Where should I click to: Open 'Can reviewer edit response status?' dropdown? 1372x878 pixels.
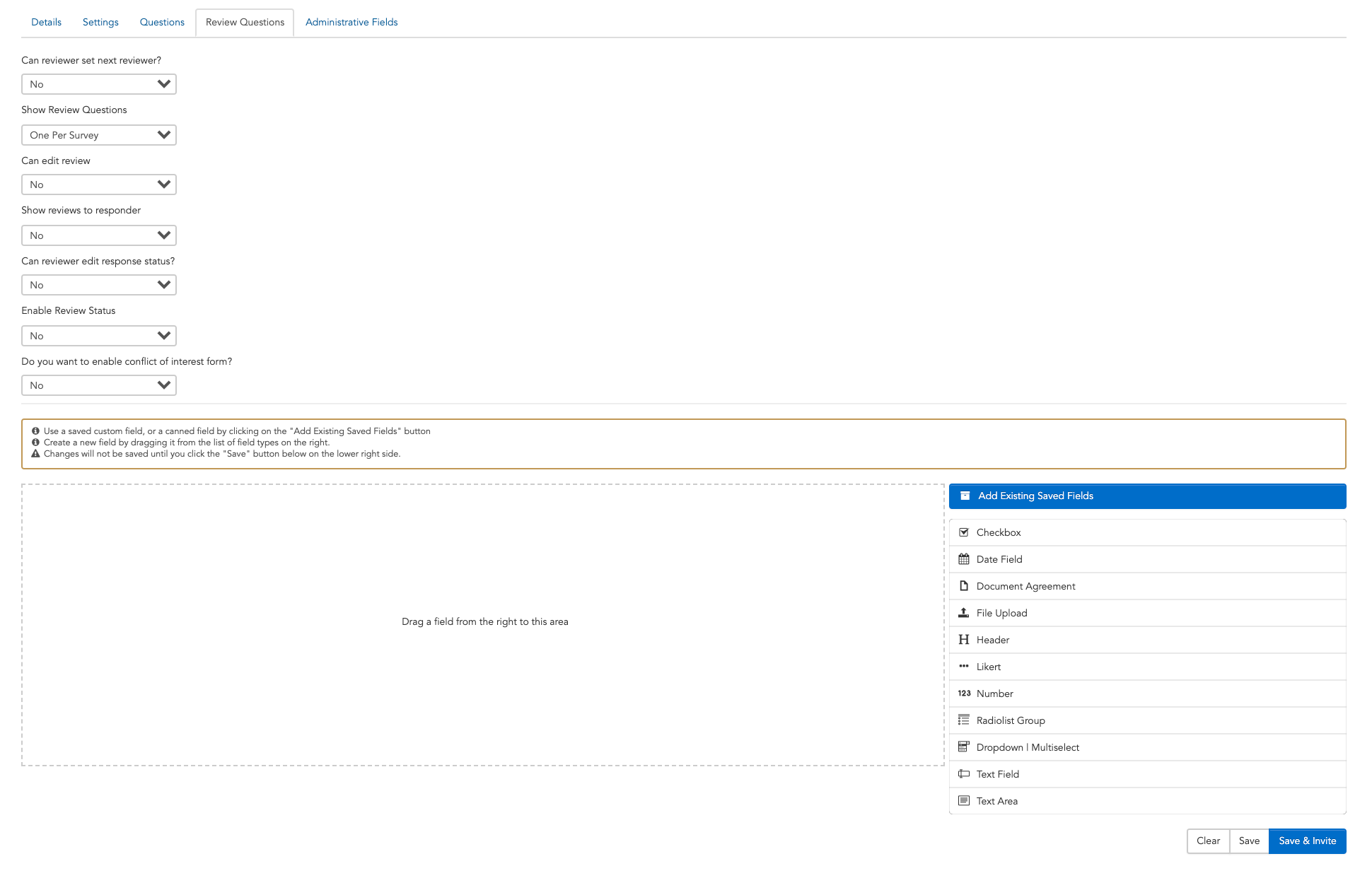click(99, 285)
